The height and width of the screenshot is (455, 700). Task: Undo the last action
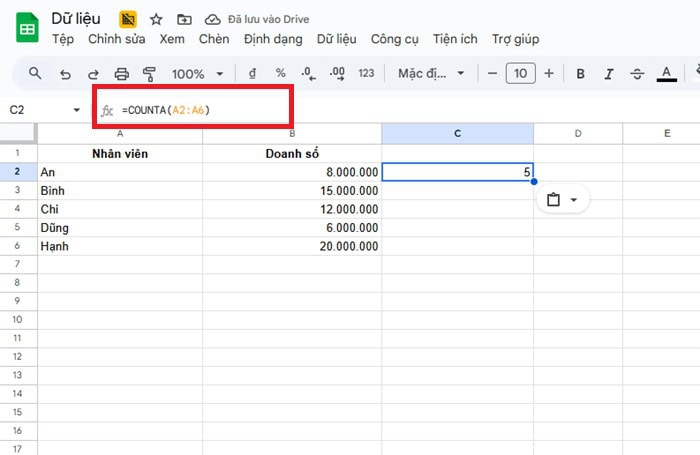point(65,74)
